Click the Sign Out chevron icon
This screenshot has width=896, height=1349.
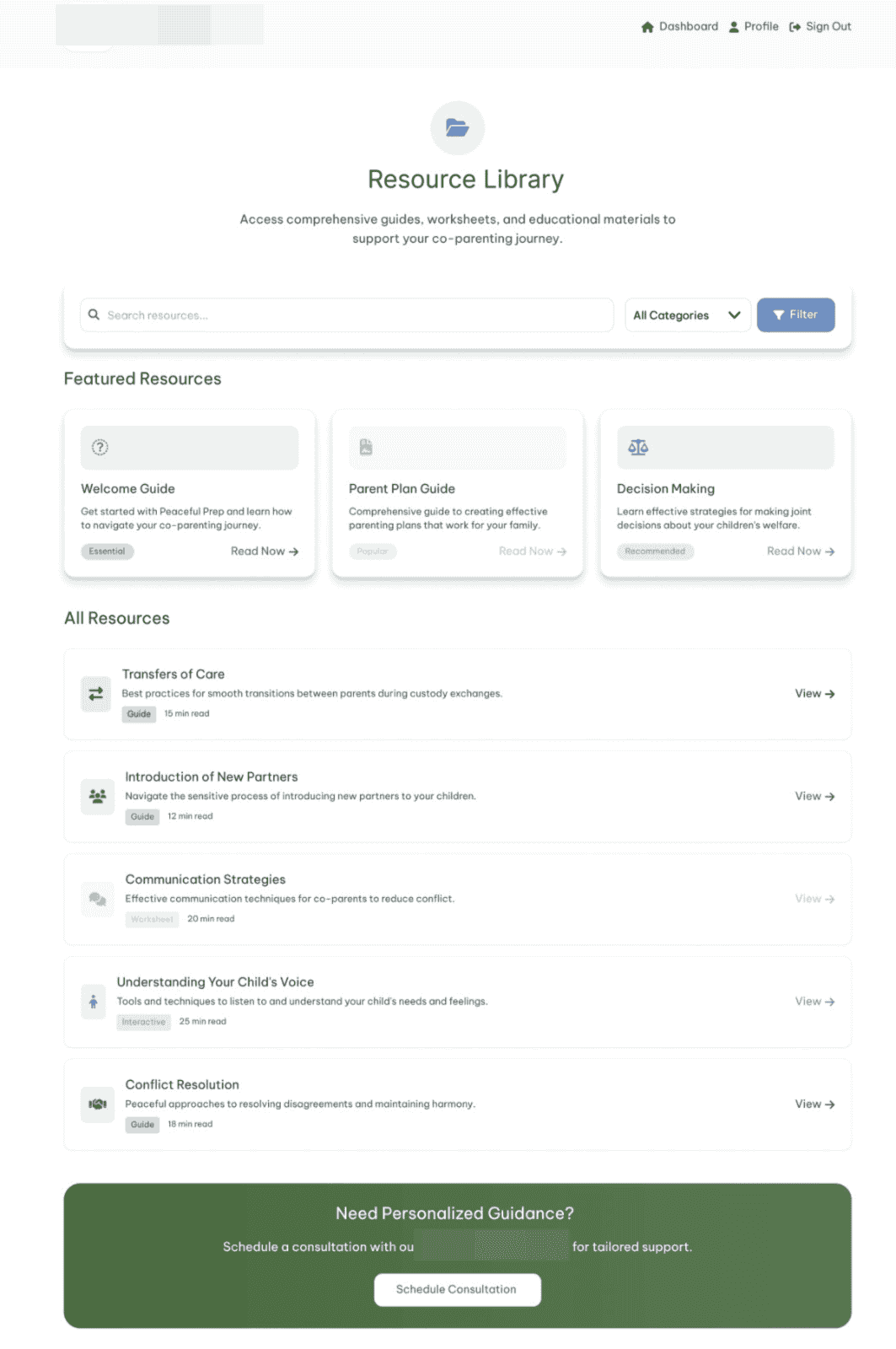coord(793,26)
